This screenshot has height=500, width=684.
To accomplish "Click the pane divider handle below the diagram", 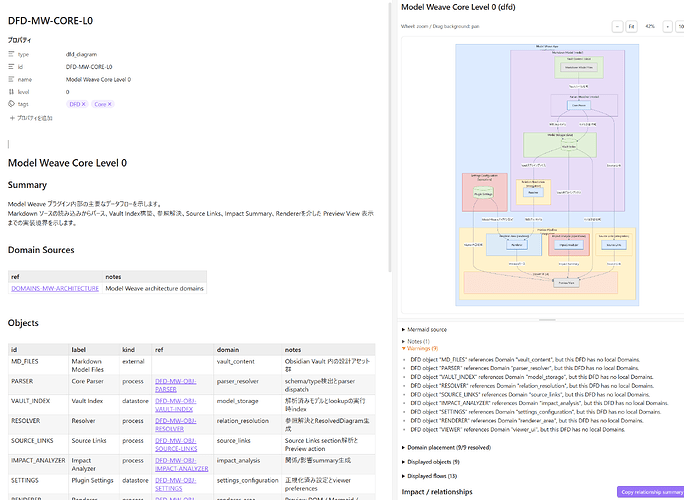I will tap(547, 320).
